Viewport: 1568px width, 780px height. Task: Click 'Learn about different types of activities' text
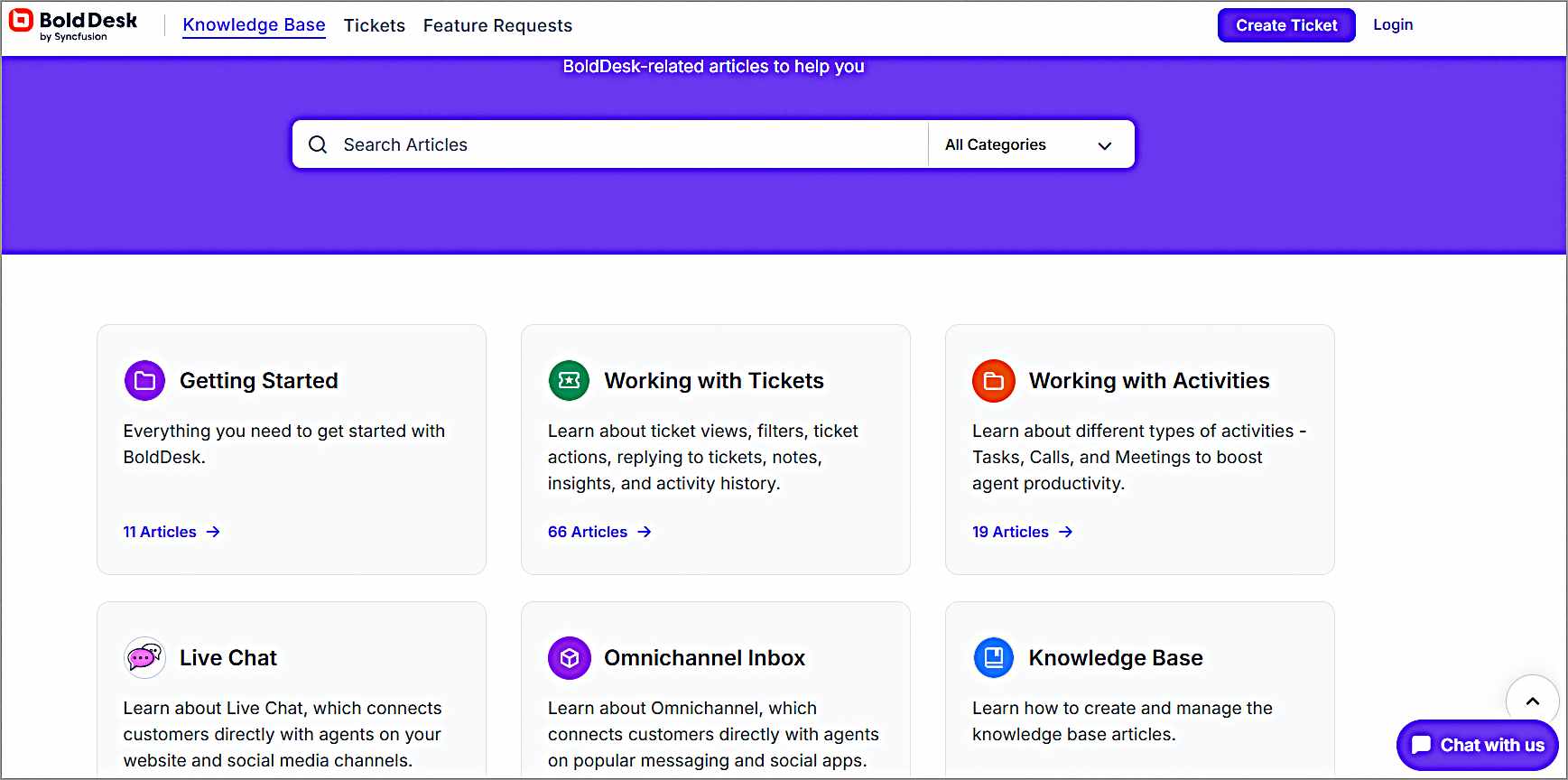pyautogui.click(x=1139, y=457)
